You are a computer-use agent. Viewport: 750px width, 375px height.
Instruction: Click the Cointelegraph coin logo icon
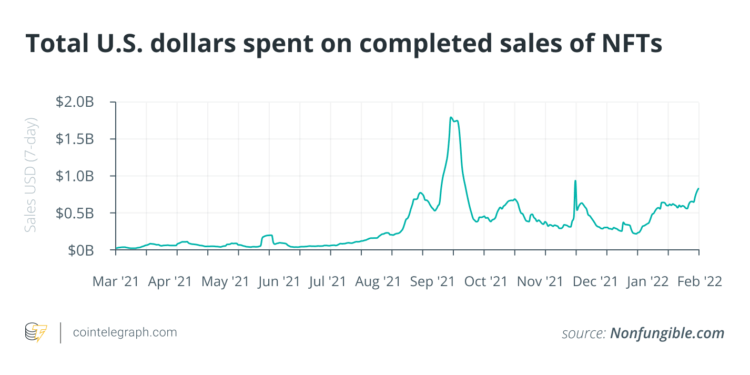click(x=36, y=333)
